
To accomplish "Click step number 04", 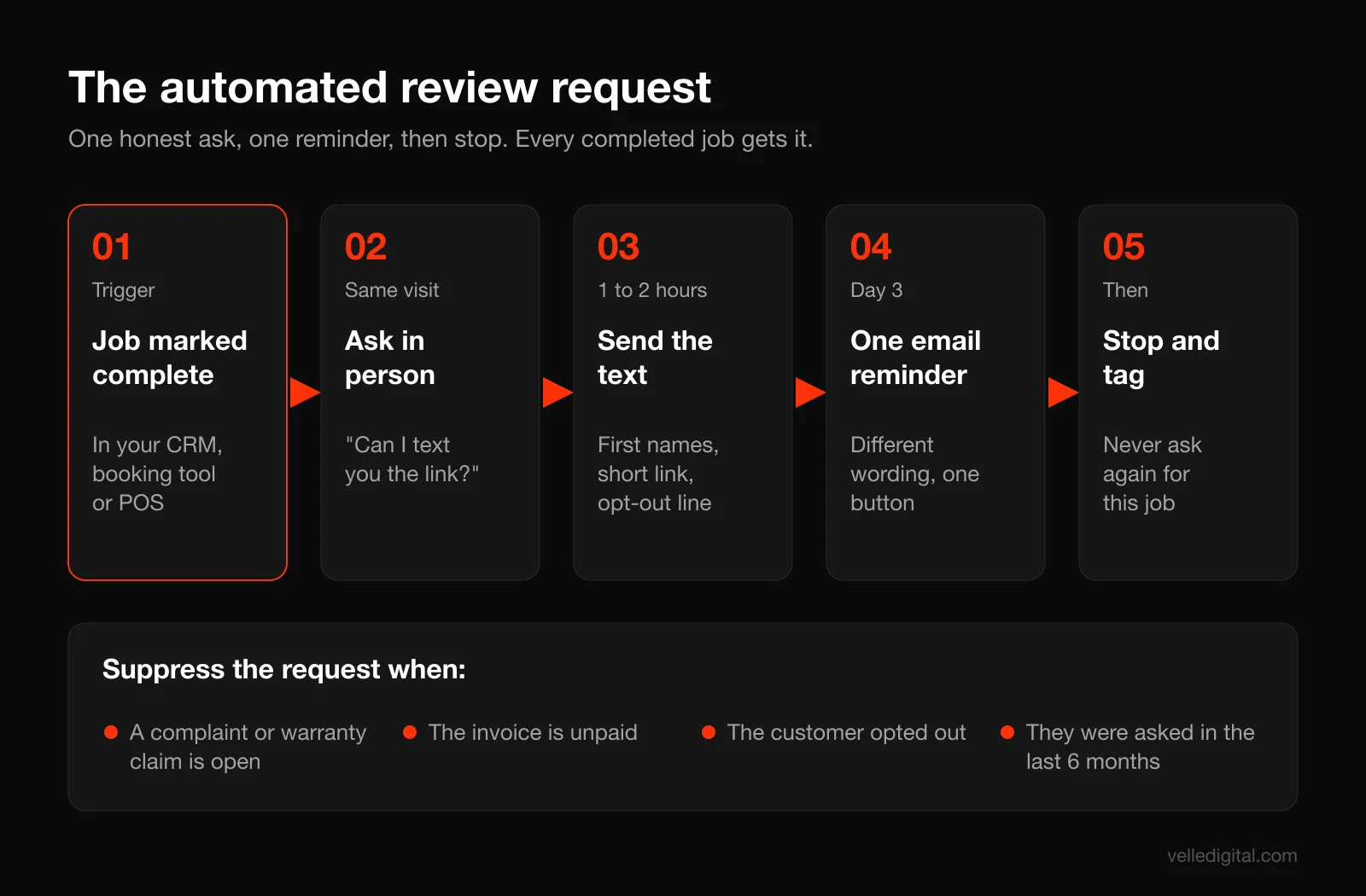I will click(871, 247).
